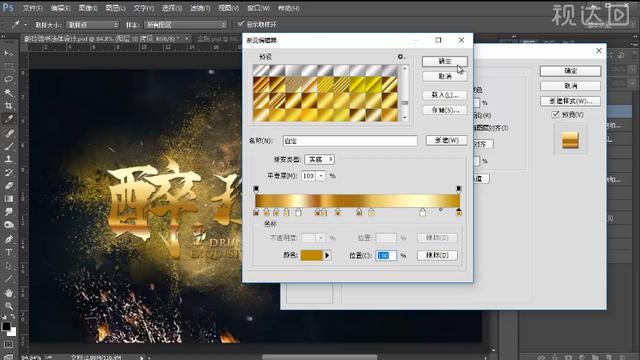The width and height of the screenshot is (640, 360).
Task: Open the Filter menu
Action: 200,8
